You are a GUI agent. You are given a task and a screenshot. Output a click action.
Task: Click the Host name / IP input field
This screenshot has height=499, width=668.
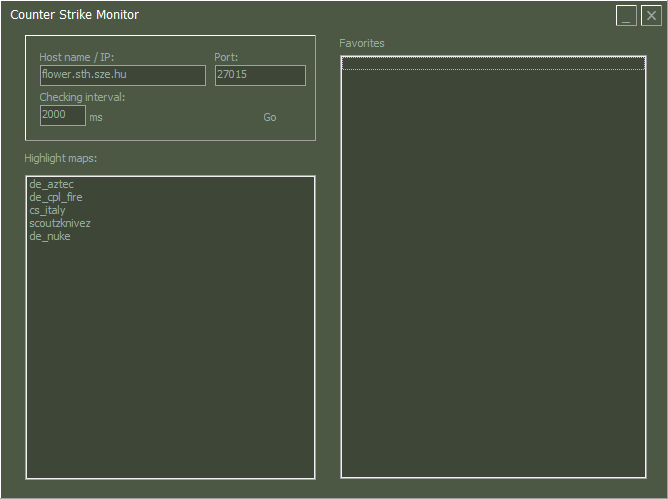[x=122, y=75]
